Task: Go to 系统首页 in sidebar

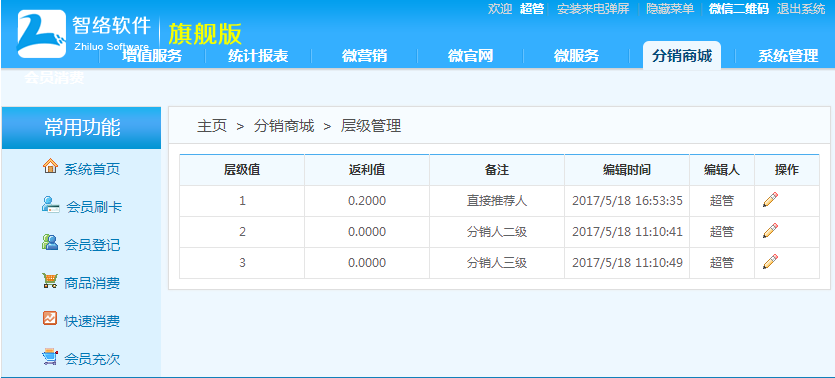Action: (x=92, y=170)
